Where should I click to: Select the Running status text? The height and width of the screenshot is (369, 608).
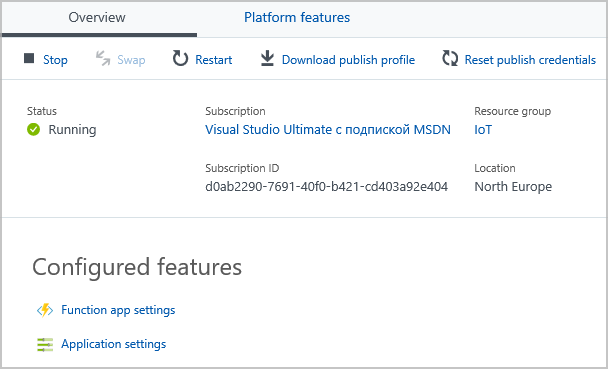[72, 129]
